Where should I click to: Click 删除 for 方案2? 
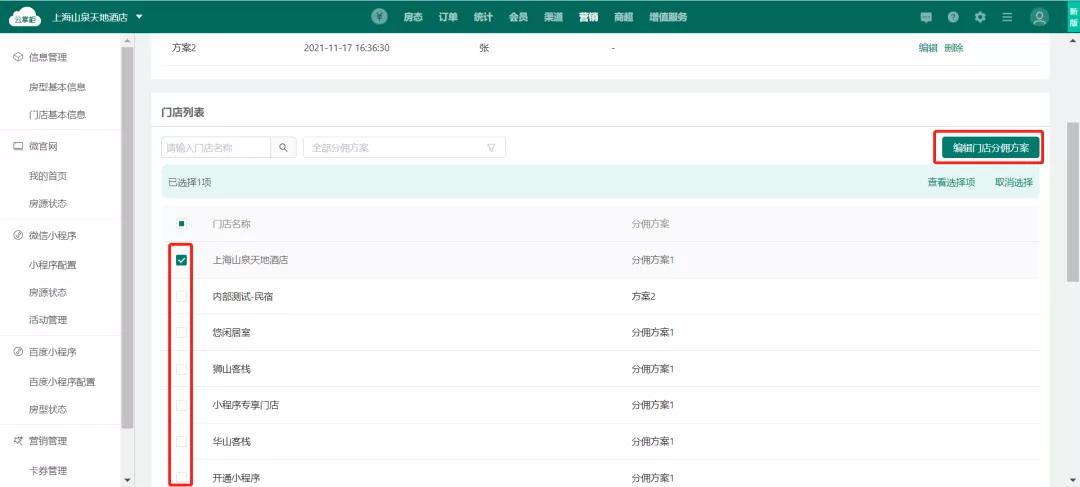click(953, 48)
